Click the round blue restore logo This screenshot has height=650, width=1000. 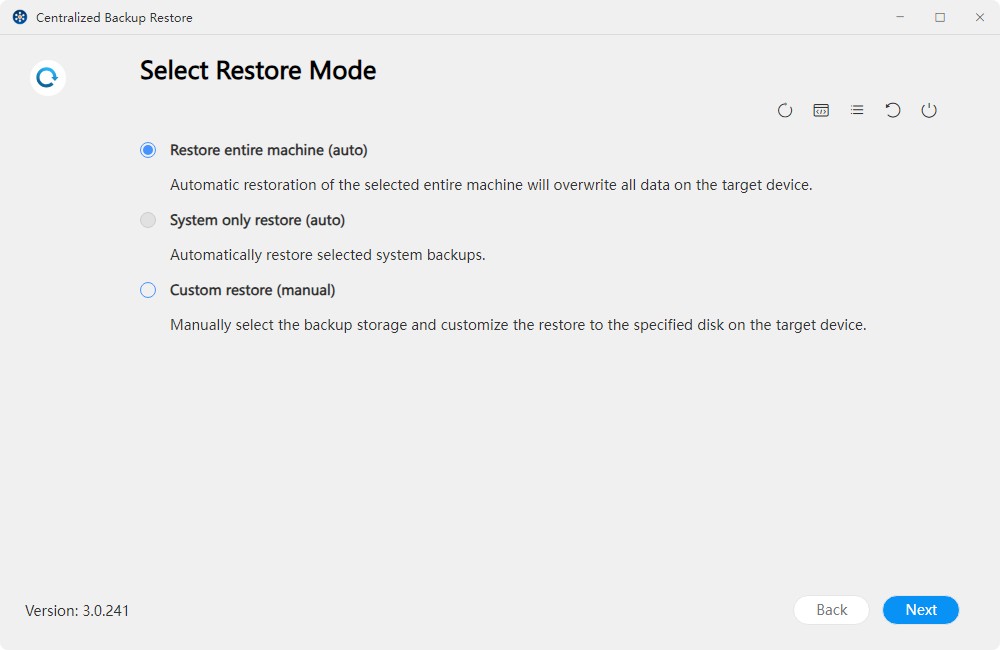click(x=48, y=77)
